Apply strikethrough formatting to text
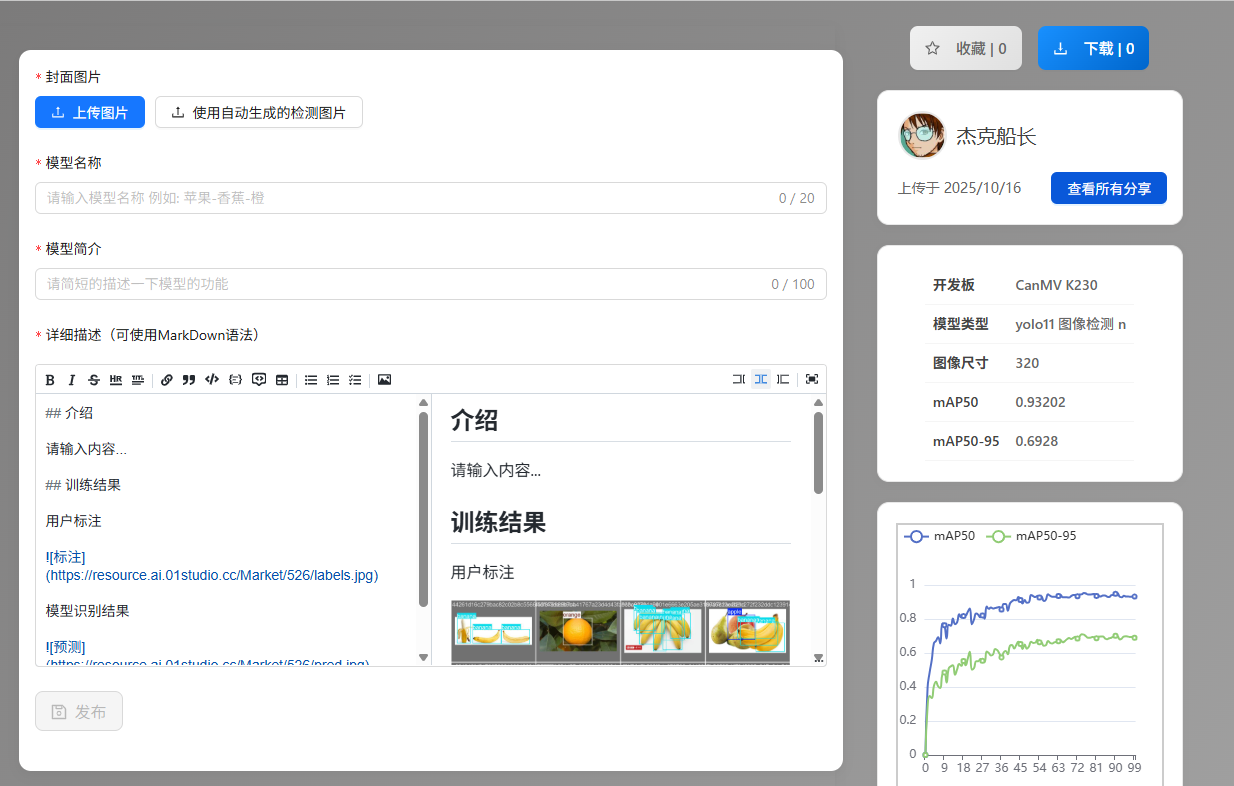1234x786 pixels. coord(94,380)
